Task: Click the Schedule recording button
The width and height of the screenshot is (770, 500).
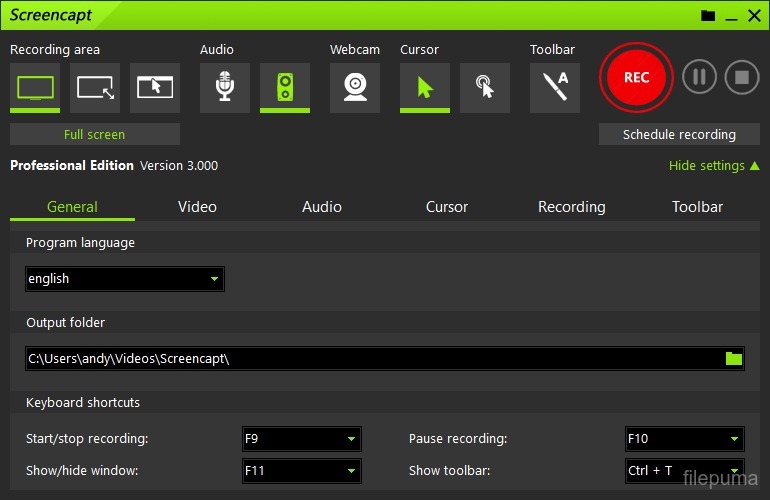Action: coord(679,134)
